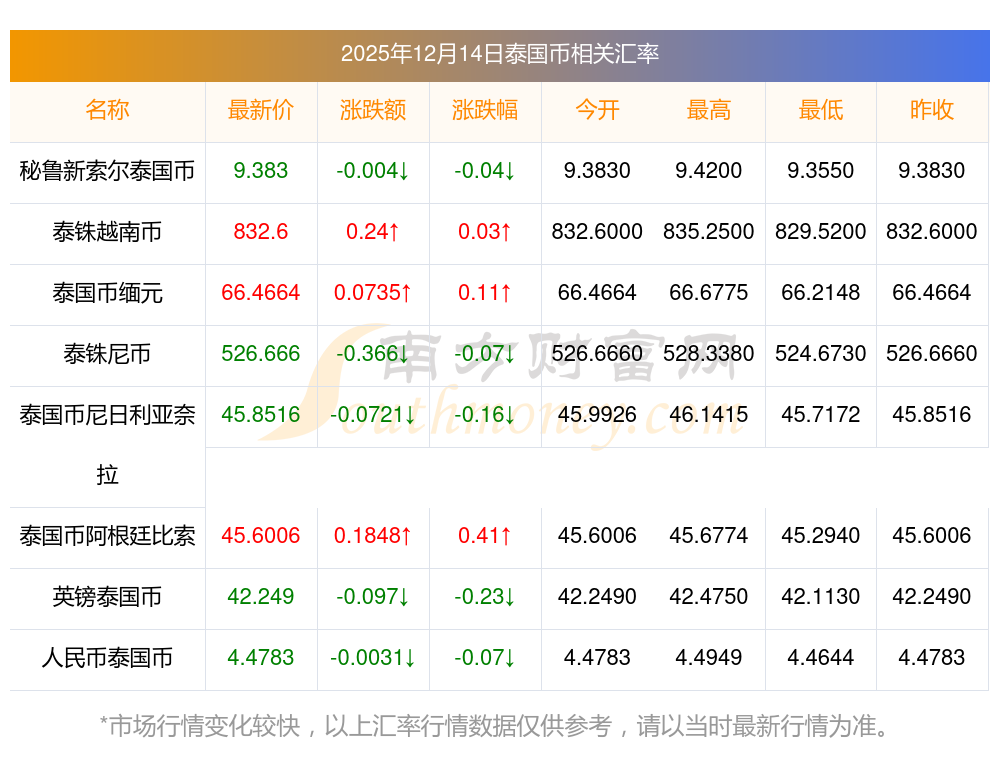Screen dimensions: 1000x757
Task: Click the change percent -0.04↓
Action: (x=485, y=170)
